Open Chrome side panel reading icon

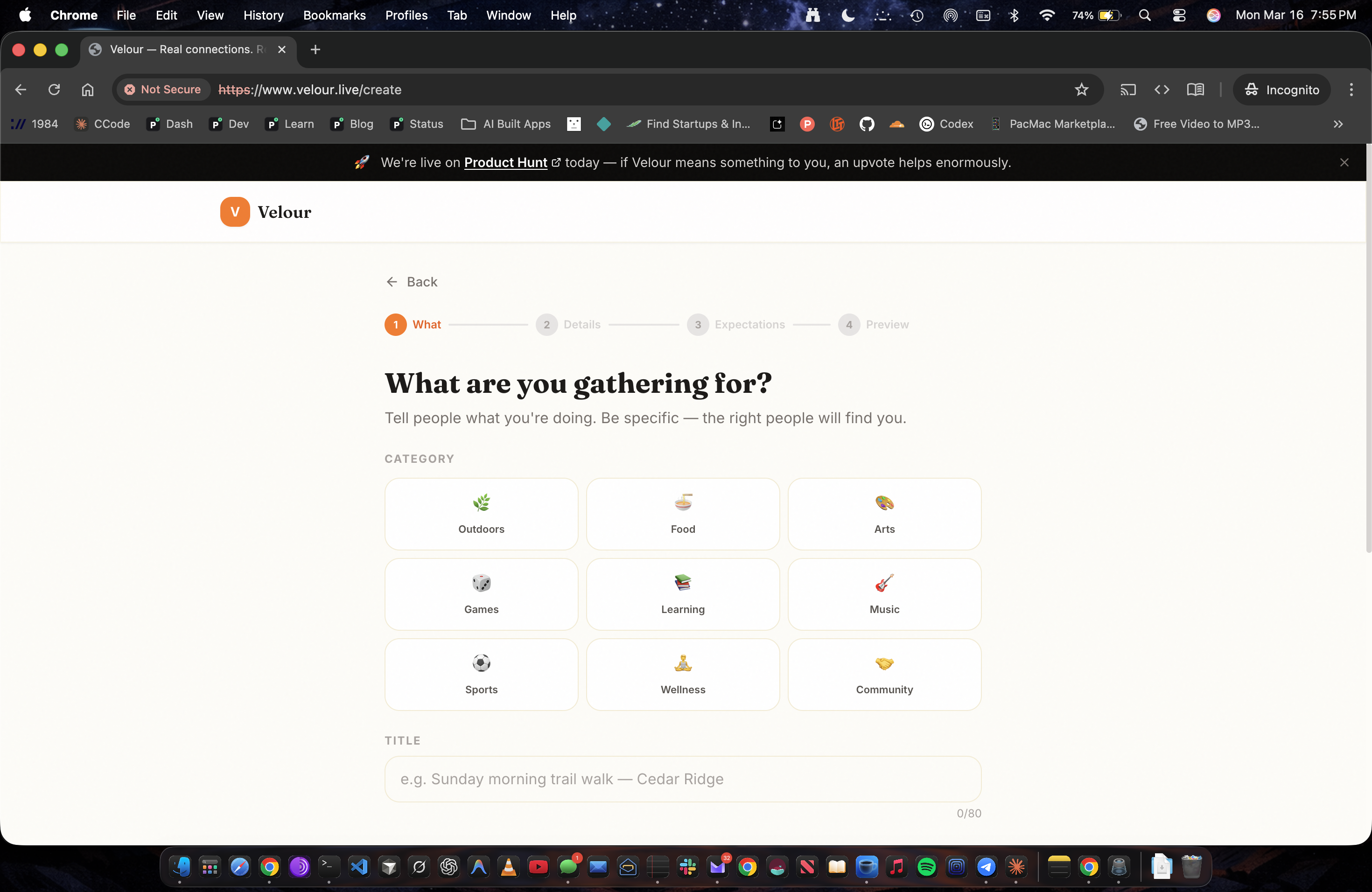(x=1195, y=89)
